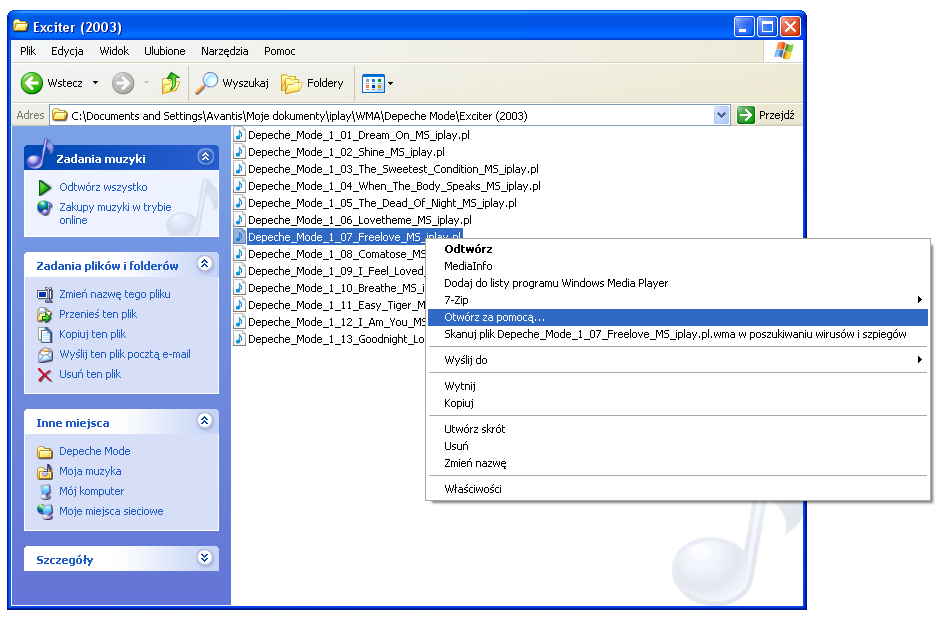This screenshot has width=948, height=626.
Task: Choose MediaInfo from context menu
Action: pos(678,266)
